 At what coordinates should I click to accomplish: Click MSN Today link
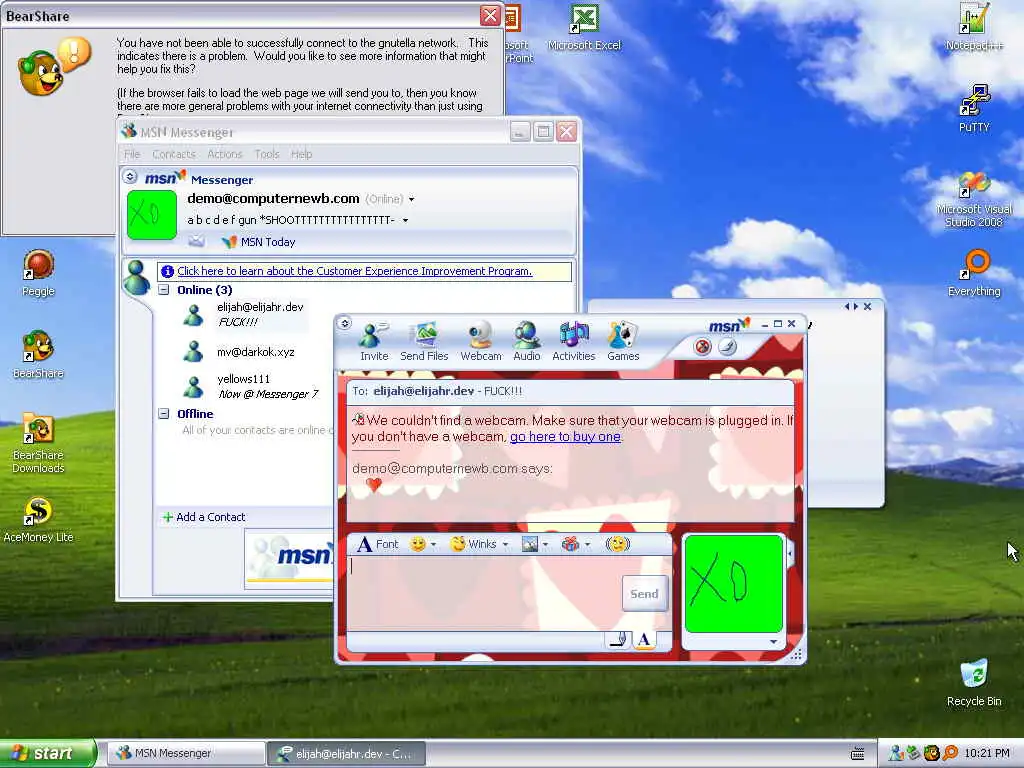pyautogui.click(x=259, y=242)
